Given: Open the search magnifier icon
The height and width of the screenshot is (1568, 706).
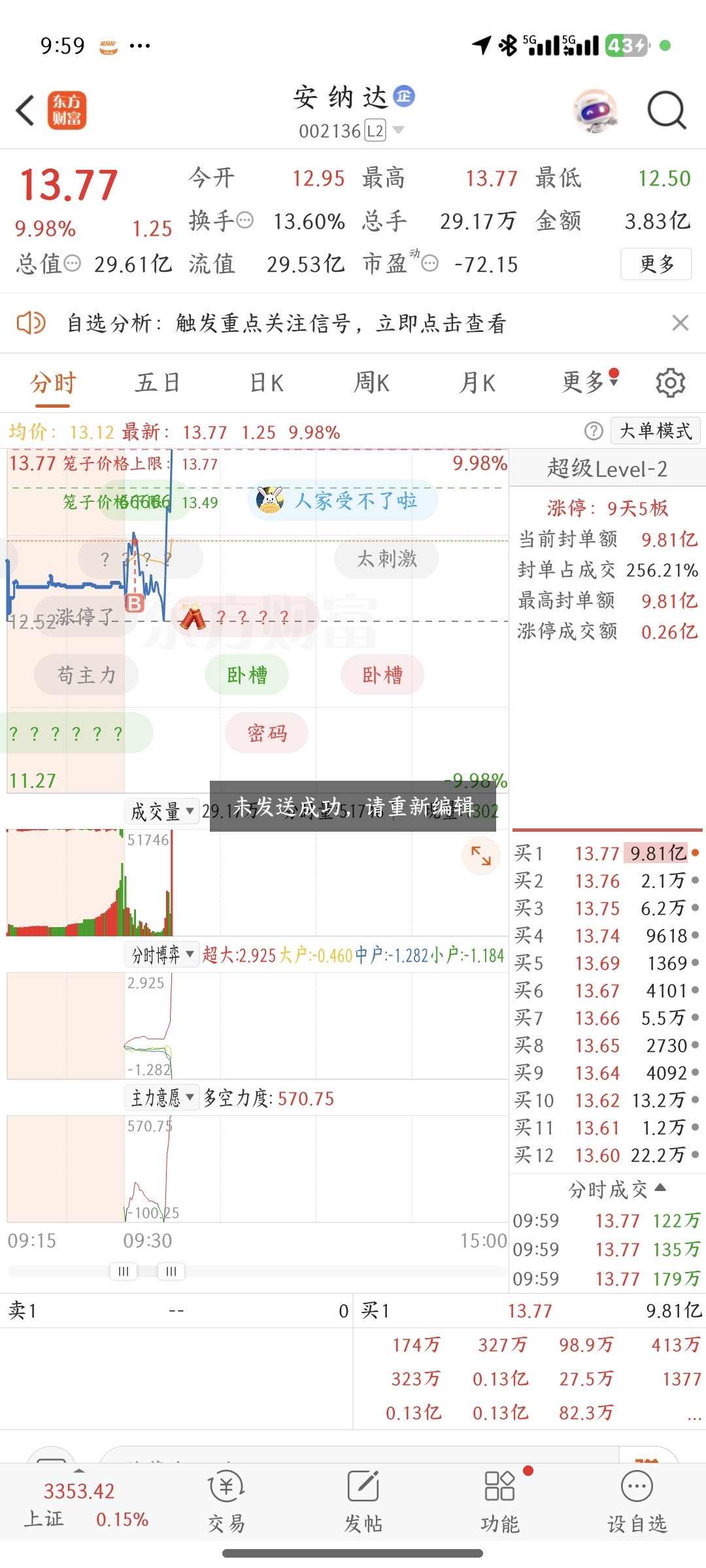Looking at the screenshot, I should pyautogui.click(x=666, y=110).
